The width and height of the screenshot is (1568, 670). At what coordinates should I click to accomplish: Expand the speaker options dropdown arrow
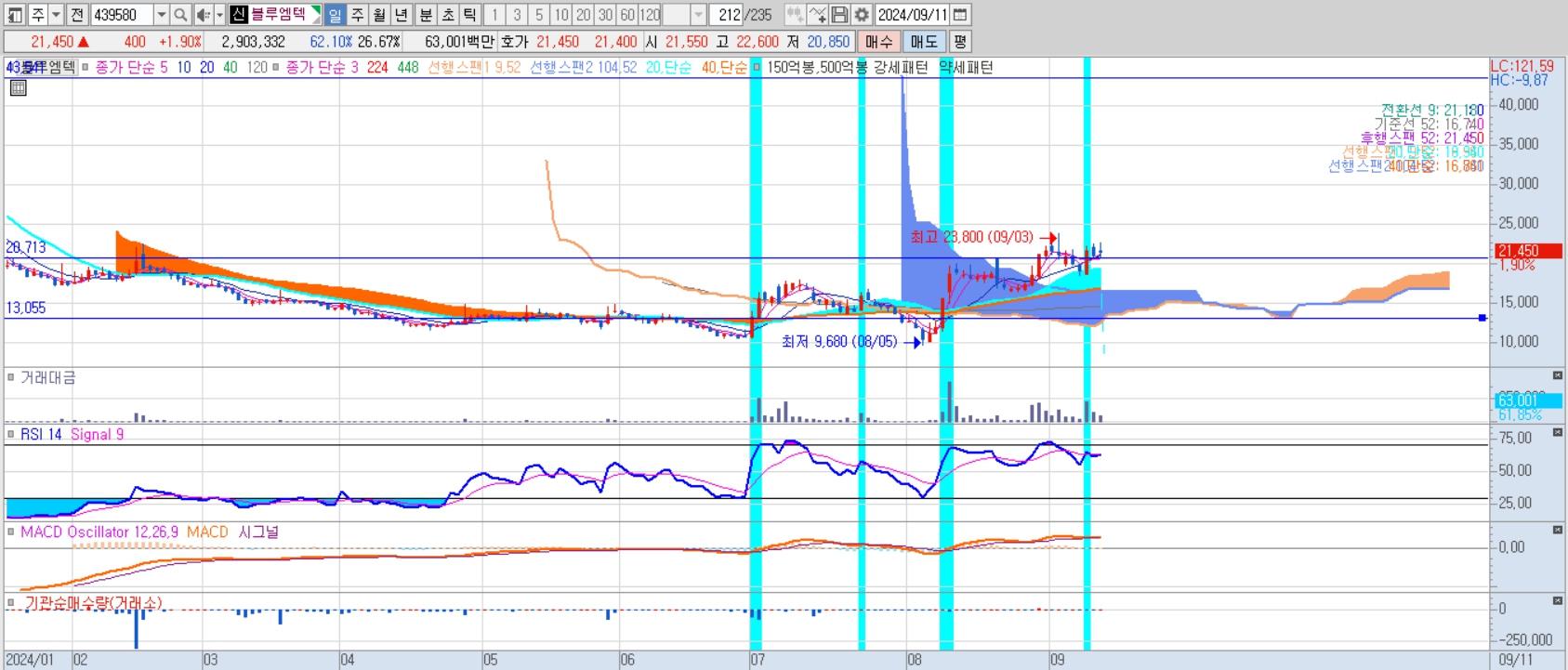click(x=219, y=15)
